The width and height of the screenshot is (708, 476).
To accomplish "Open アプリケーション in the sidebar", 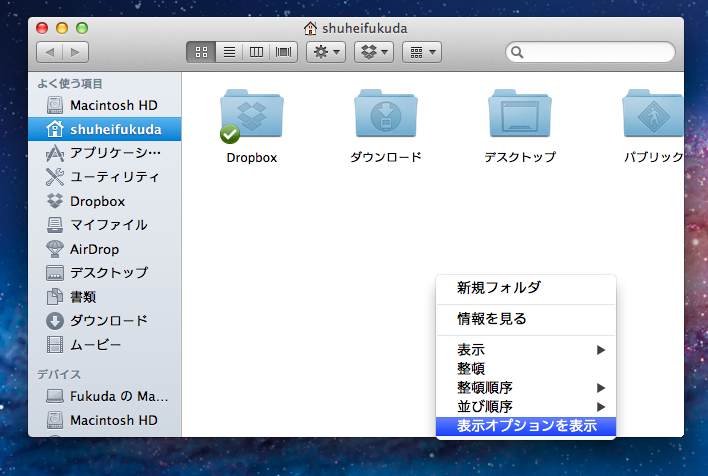I will pyautogui.click(x=105, y=153).
